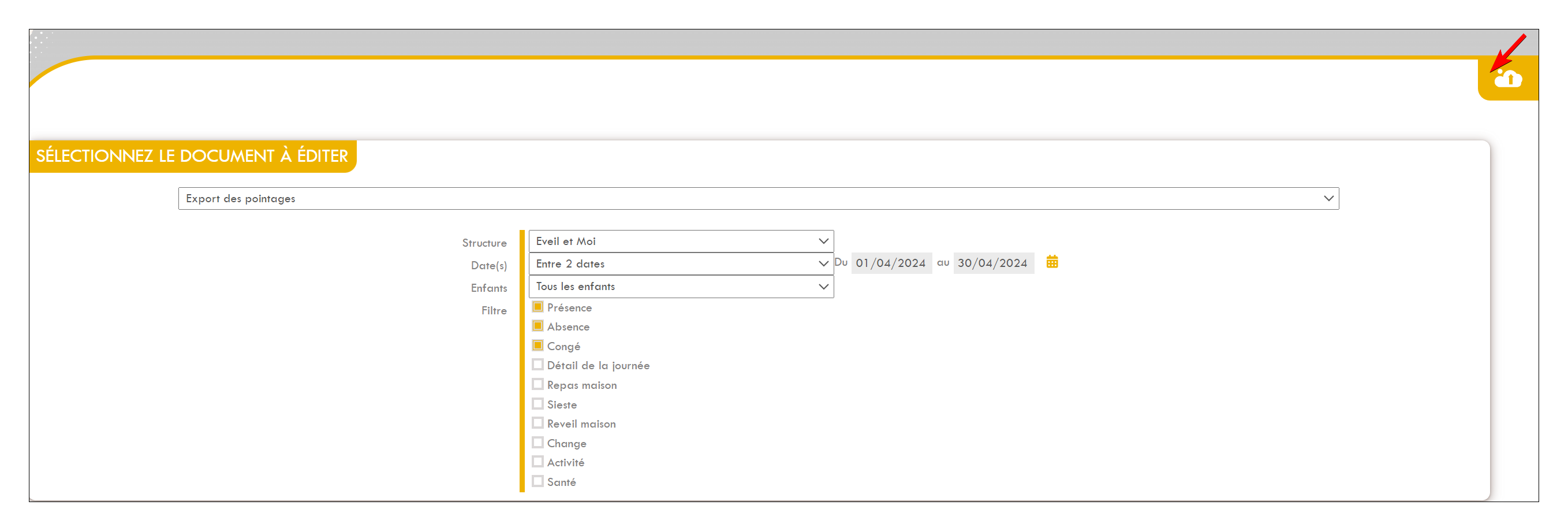1568x531 pixels.
Task: Enable the Détail de la journée checkbox
Action: pyautogui.click(x=537, y=365)
